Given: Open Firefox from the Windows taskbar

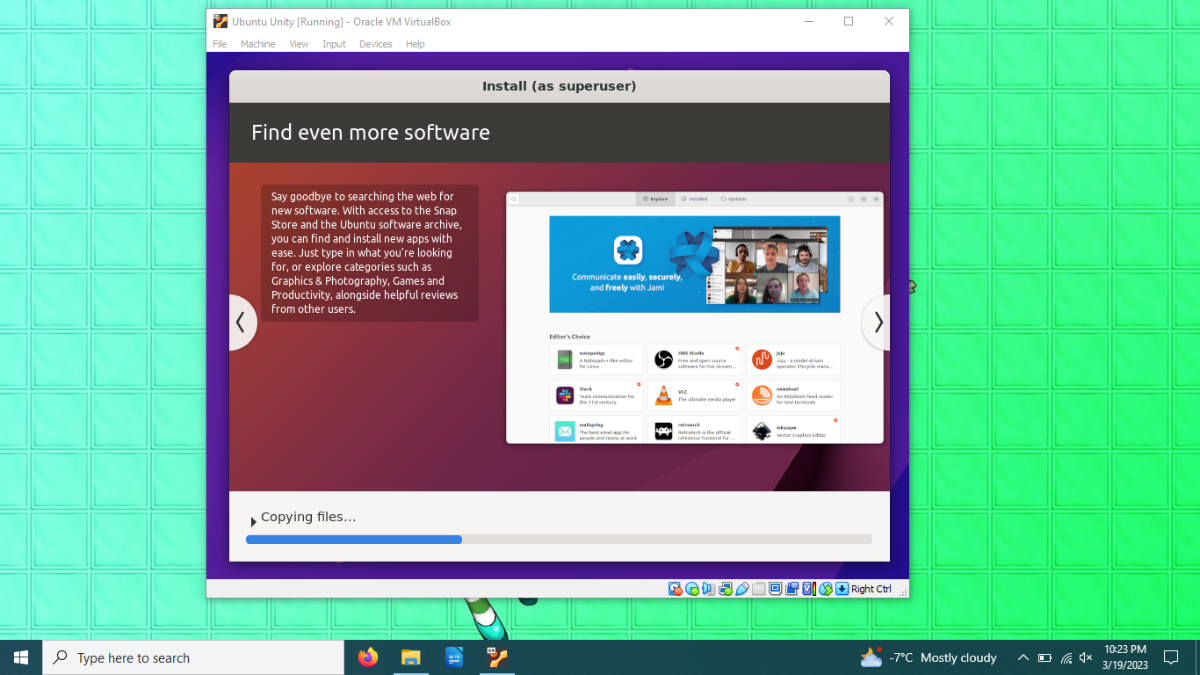Looking at the screenshot, I should pos(368,657).
